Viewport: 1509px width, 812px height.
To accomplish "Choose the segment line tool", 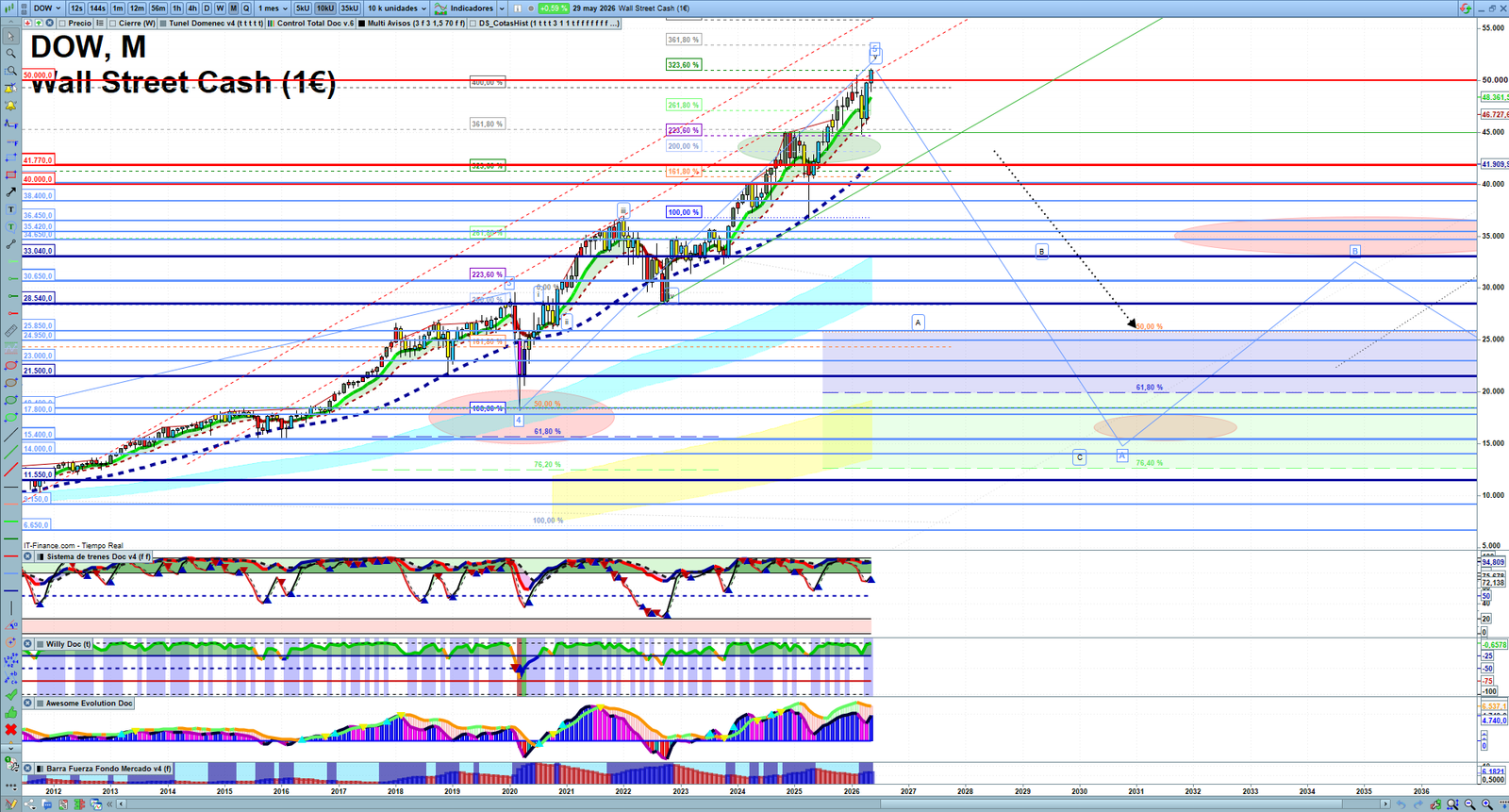I will click(11, 244).
